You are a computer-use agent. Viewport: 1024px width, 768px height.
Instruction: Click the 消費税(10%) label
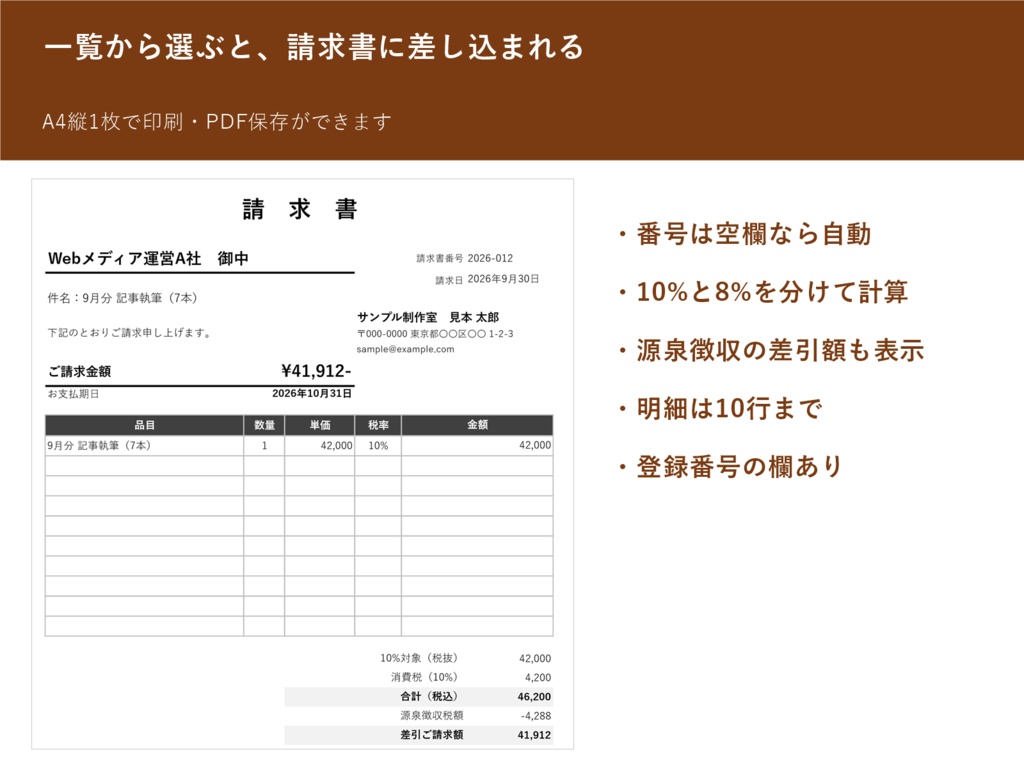point(424,677)
